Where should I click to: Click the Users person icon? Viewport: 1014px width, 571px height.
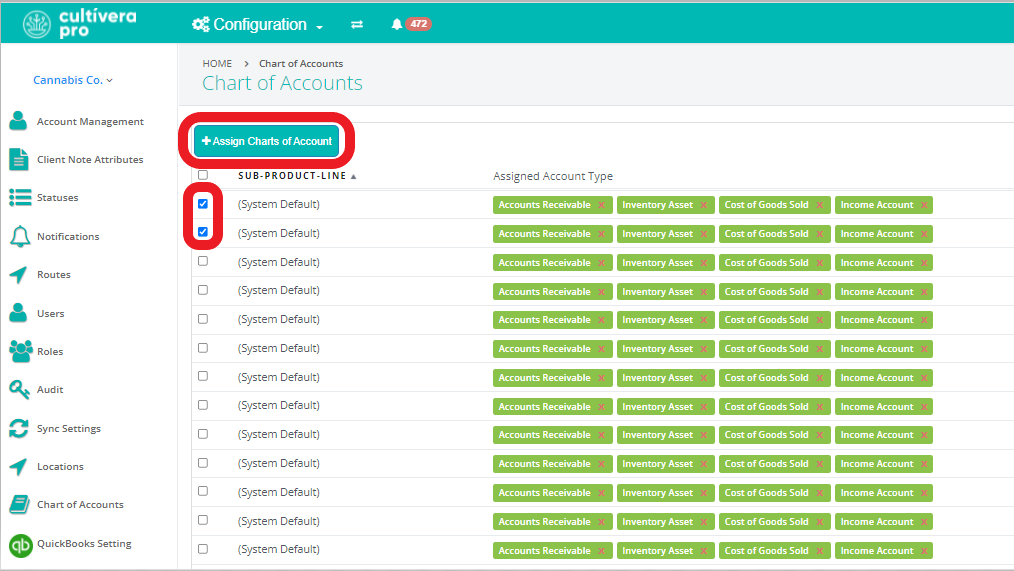point(19,313)
